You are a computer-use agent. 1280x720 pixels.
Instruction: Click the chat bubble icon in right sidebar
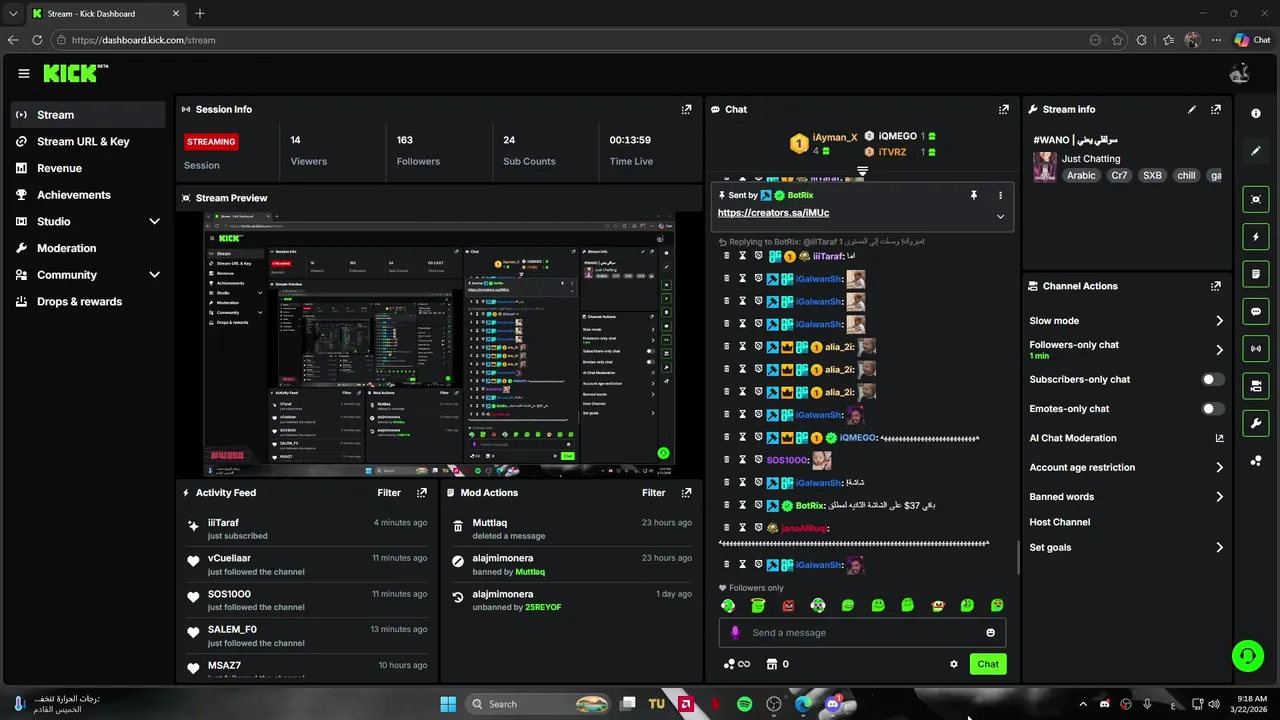1256,311
